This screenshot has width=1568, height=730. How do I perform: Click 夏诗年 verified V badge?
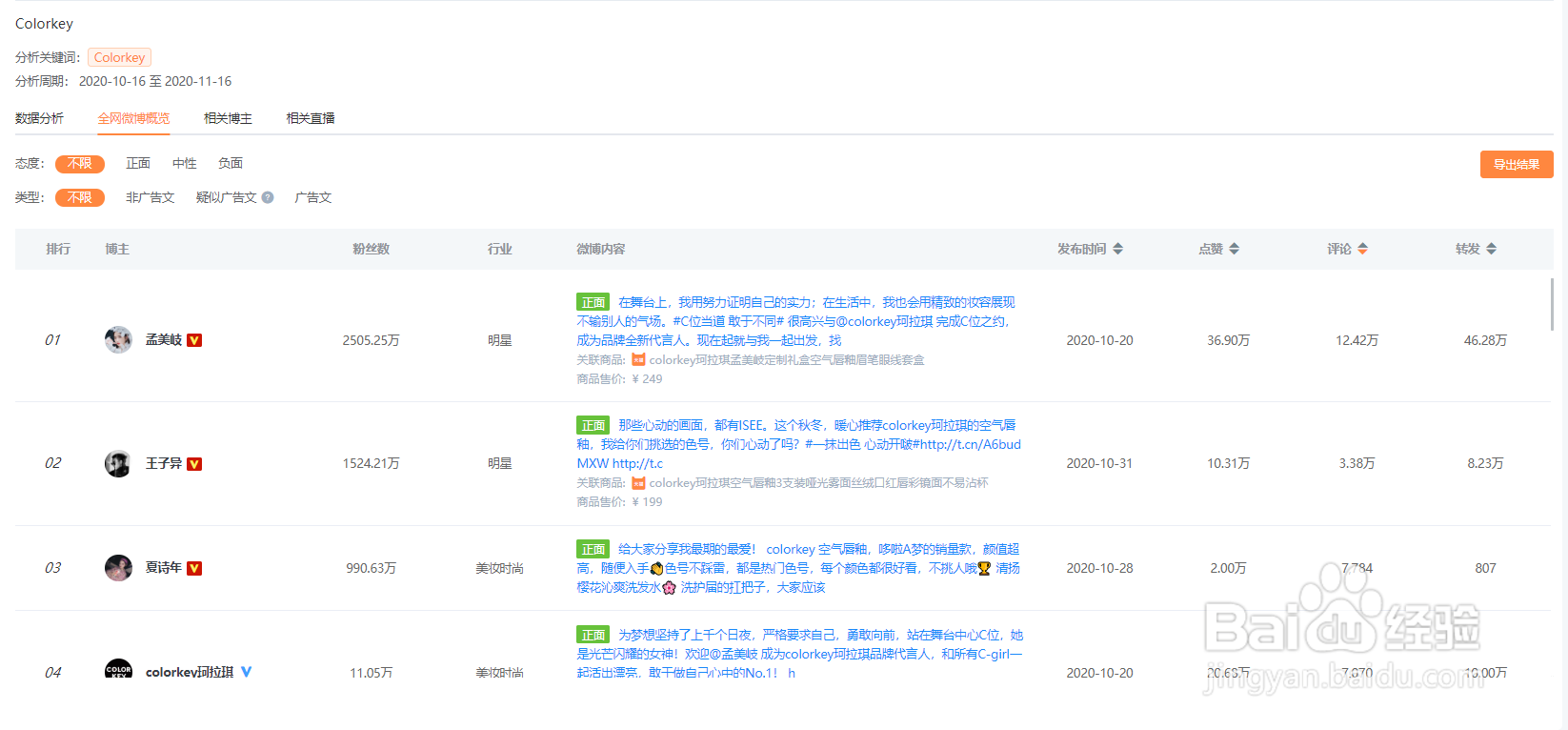coord(194,568)
